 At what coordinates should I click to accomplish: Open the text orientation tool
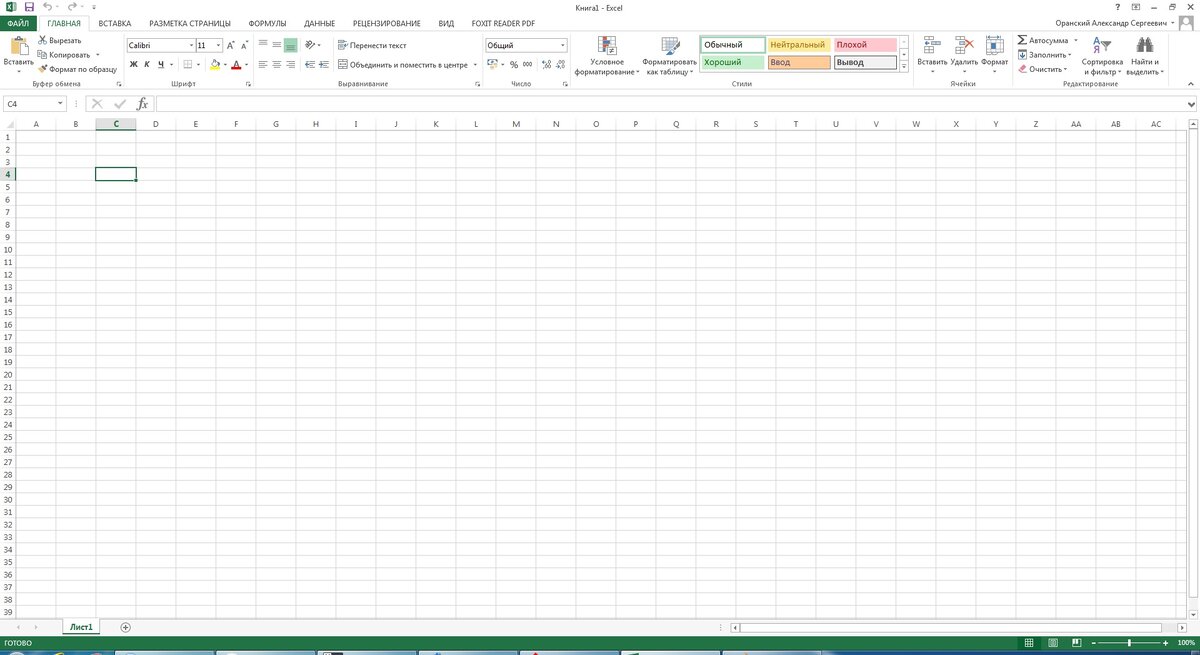311,45
